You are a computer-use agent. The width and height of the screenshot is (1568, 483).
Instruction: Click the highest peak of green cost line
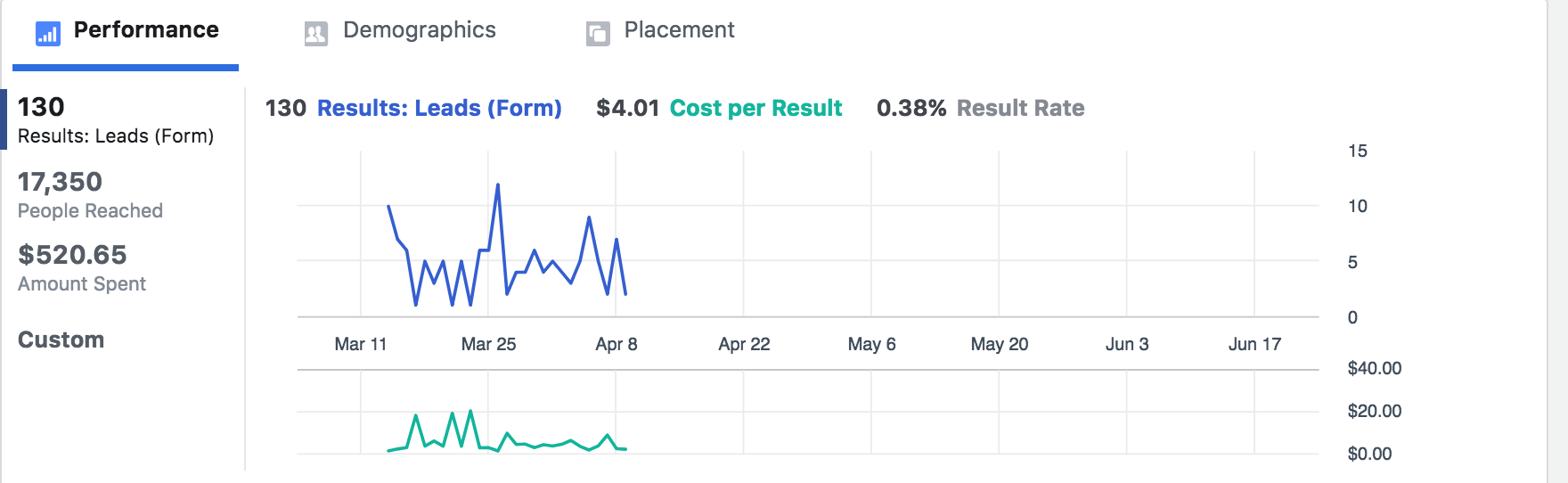[x=470, y=411]
